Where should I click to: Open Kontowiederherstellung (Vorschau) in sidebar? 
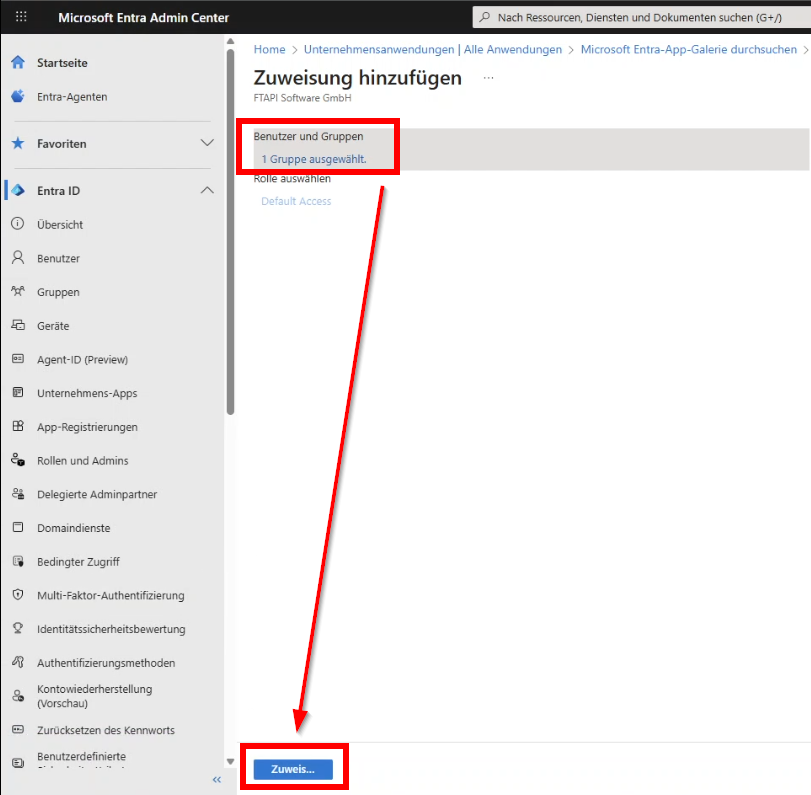tap(95, 696)
